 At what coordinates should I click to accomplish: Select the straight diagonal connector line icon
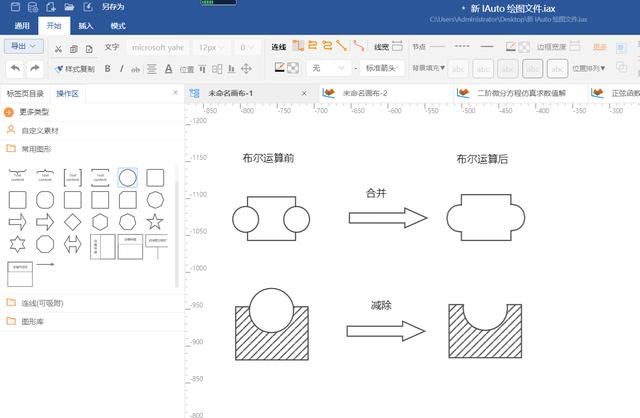[342, 46]
